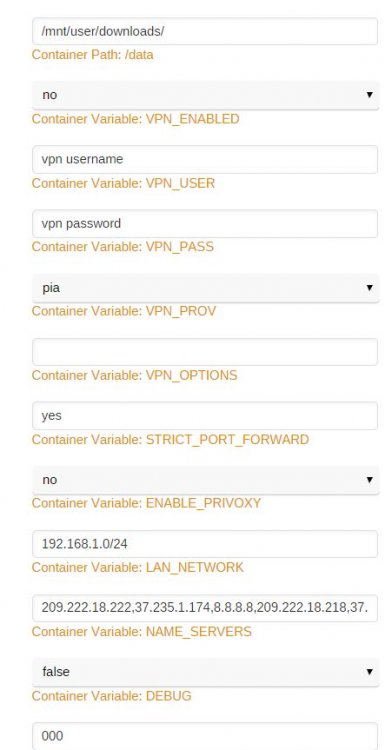Open the ENABLE_PRIVOXY dropdown showing no
Screen dimensions: 392x750
(x=206, y=480)
